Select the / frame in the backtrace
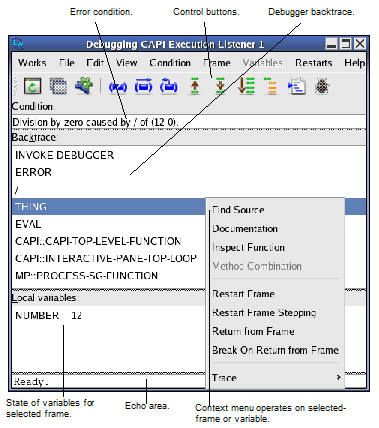The image size is (379, 428). pos(189,190)
